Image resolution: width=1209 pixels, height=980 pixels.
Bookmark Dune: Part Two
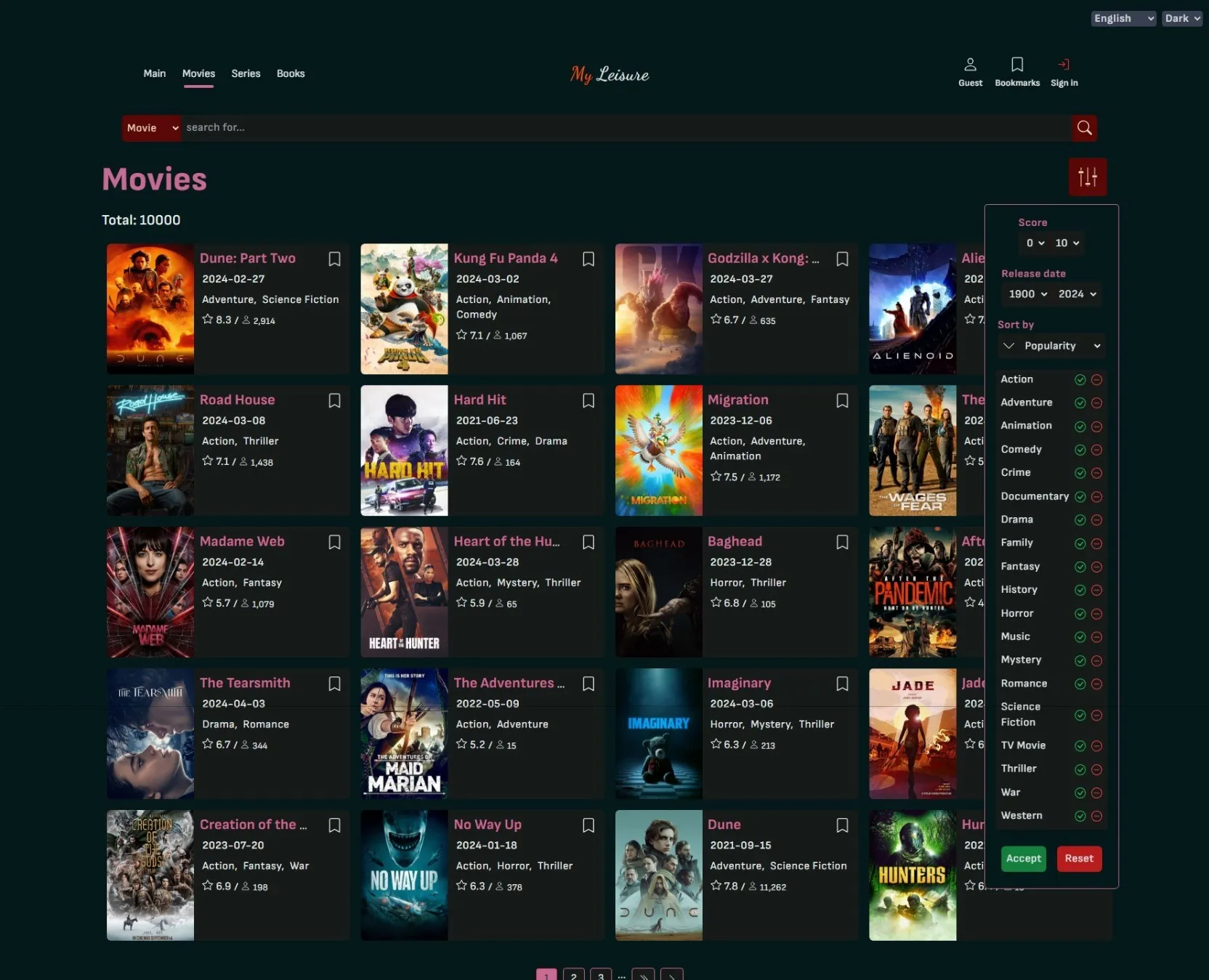click(334, 259)
